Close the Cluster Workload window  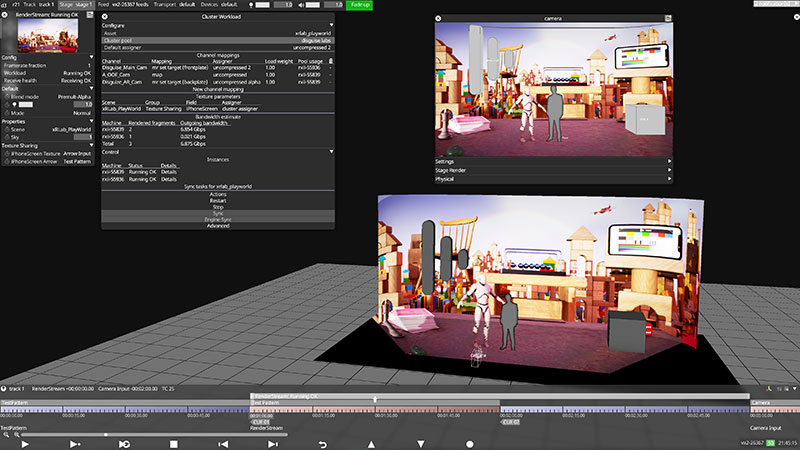[105, 17]
